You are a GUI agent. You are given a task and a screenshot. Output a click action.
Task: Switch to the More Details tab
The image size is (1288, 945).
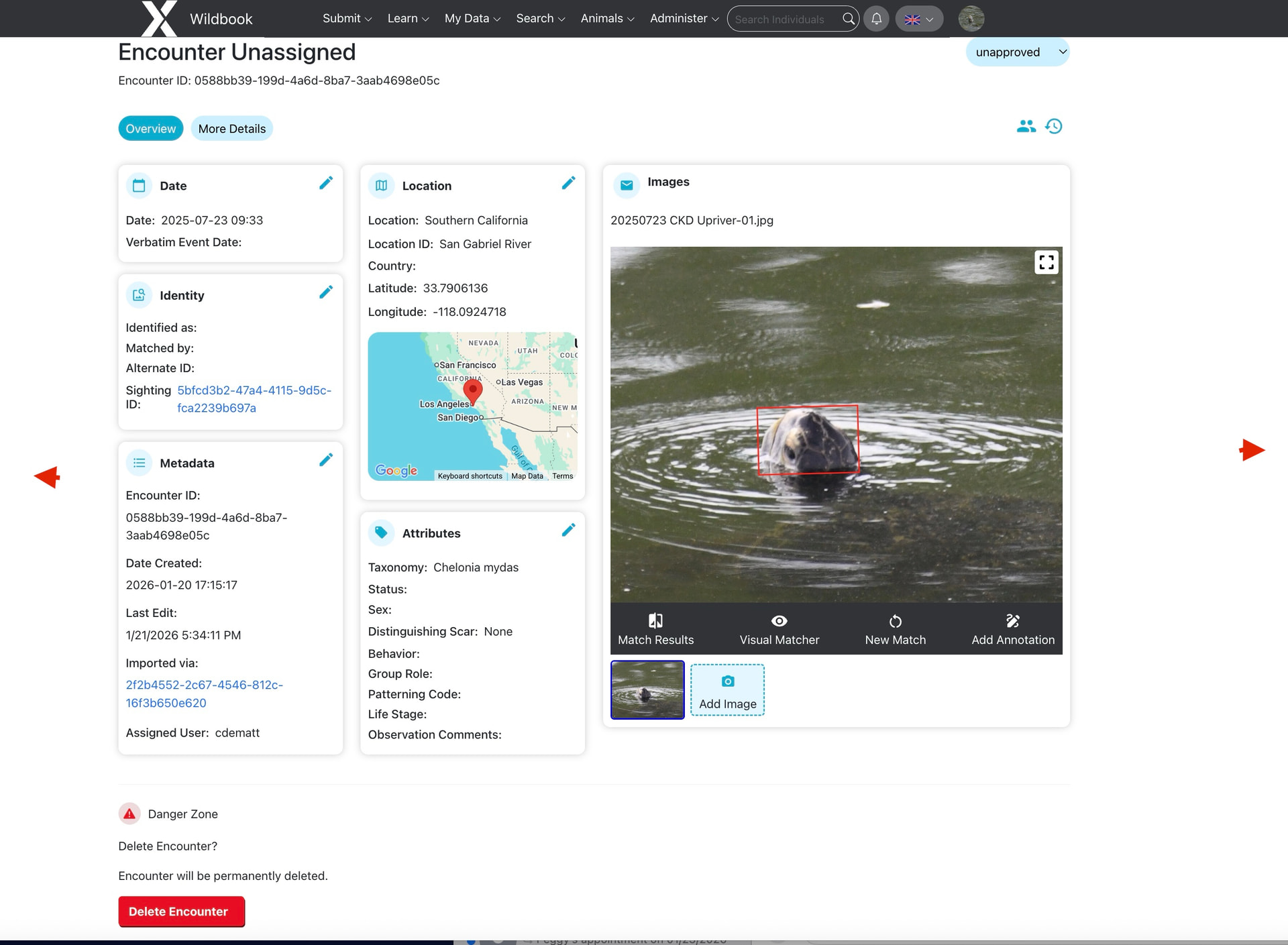coord(231,129)
